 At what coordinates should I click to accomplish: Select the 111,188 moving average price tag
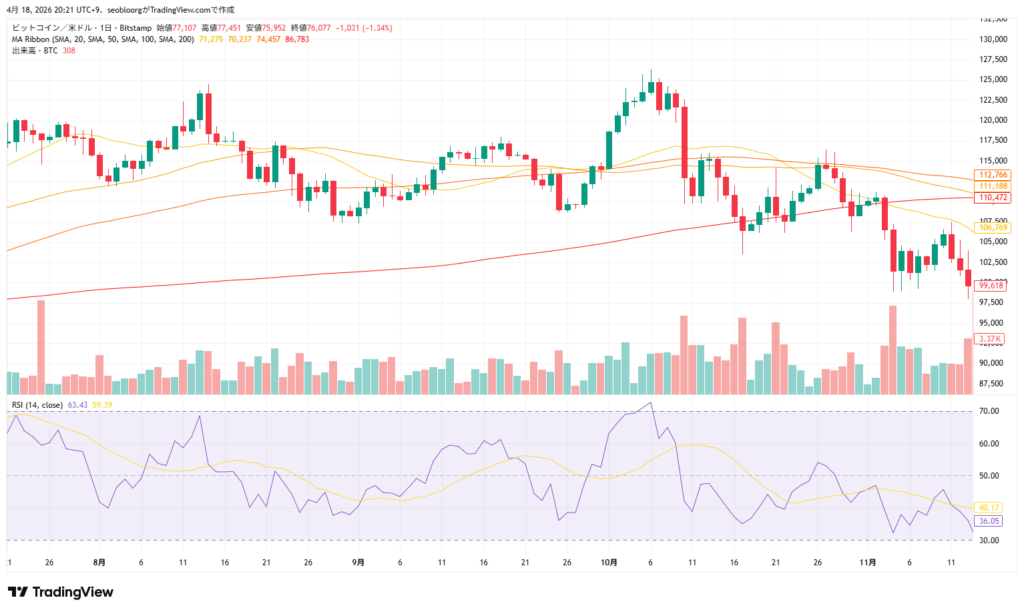point(991,186)
